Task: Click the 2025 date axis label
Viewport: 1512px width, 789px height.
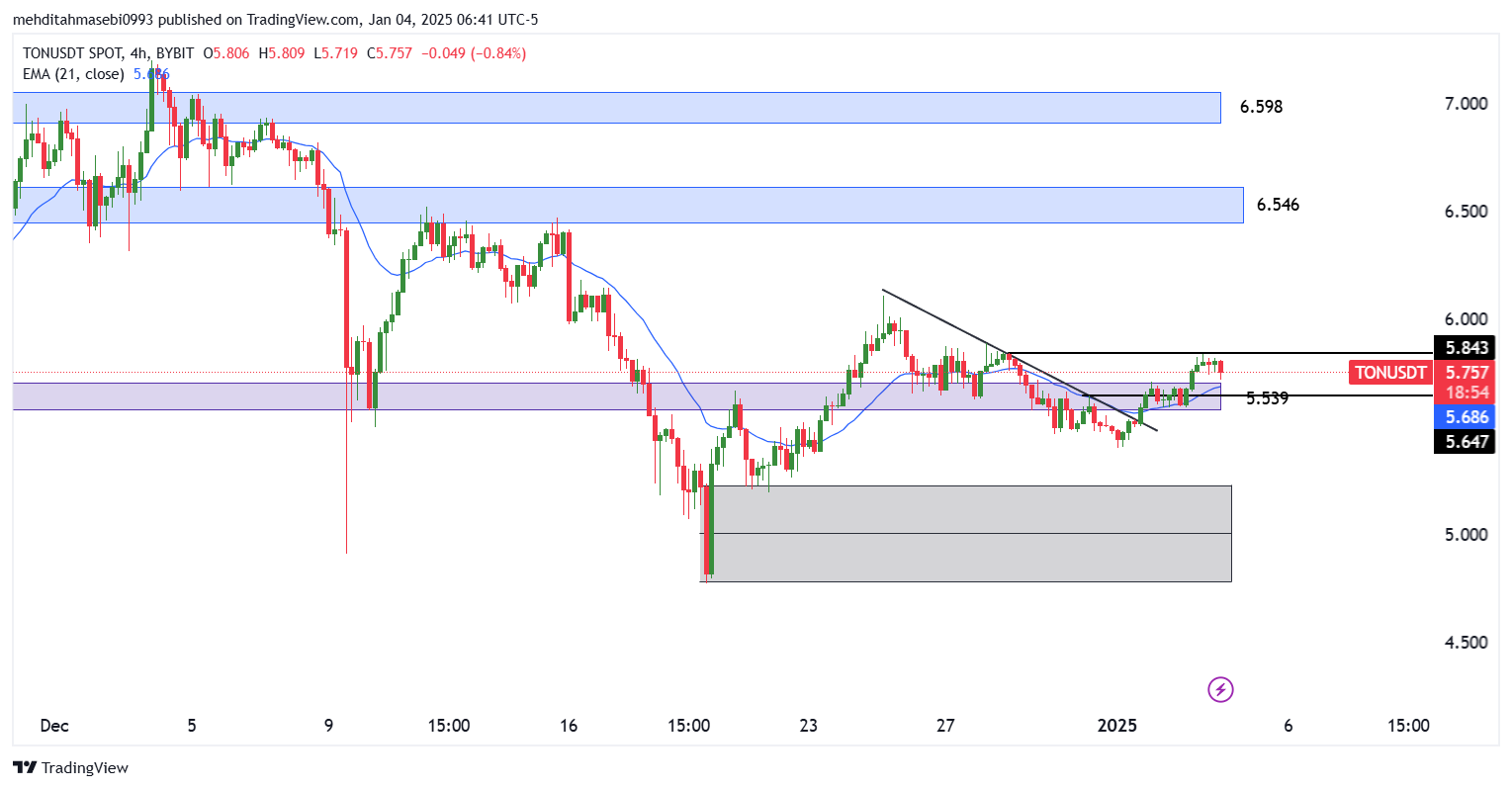Action: 1117,726
